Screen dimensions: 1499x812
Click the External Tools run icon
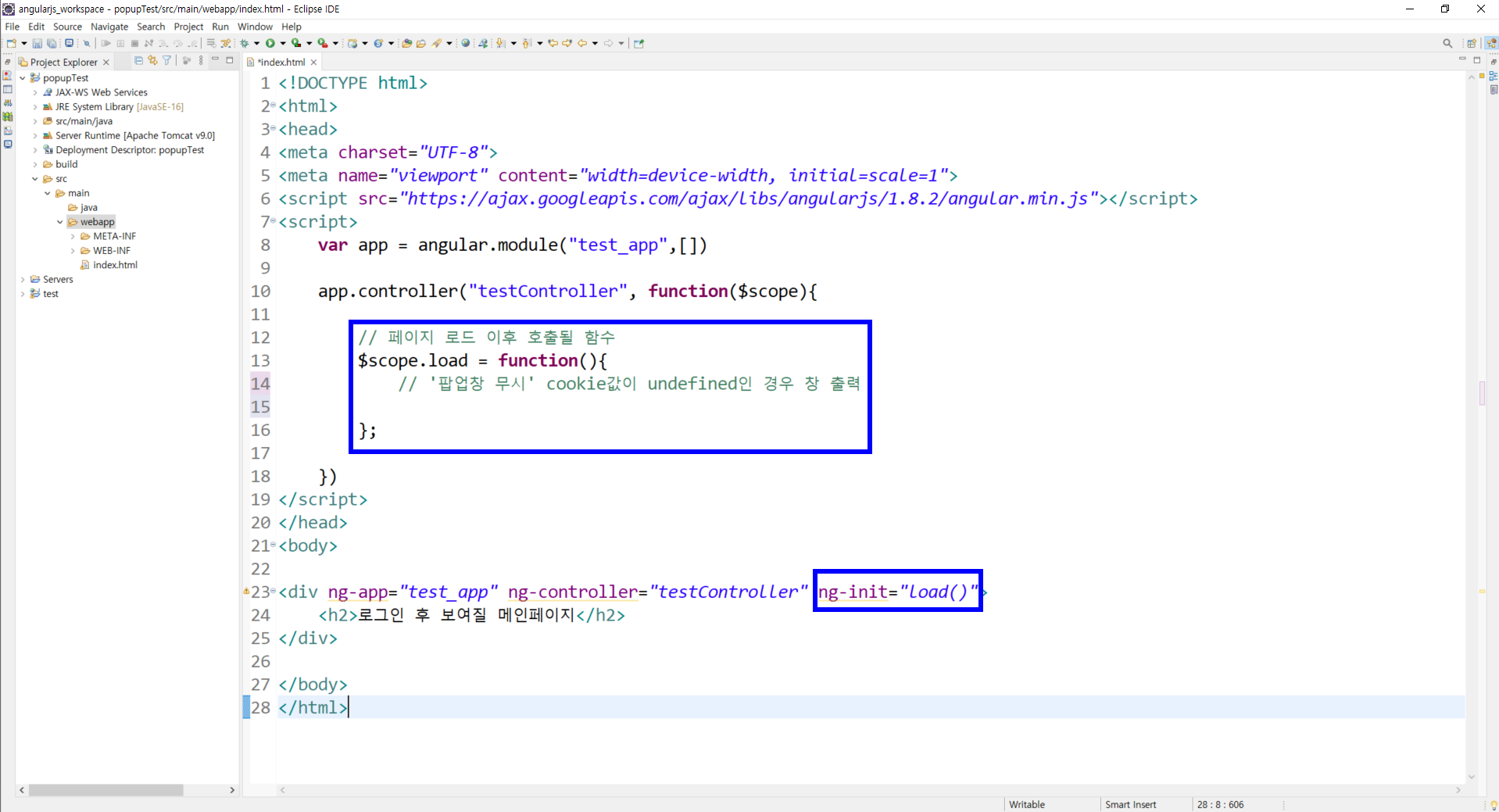click(322, 43)
